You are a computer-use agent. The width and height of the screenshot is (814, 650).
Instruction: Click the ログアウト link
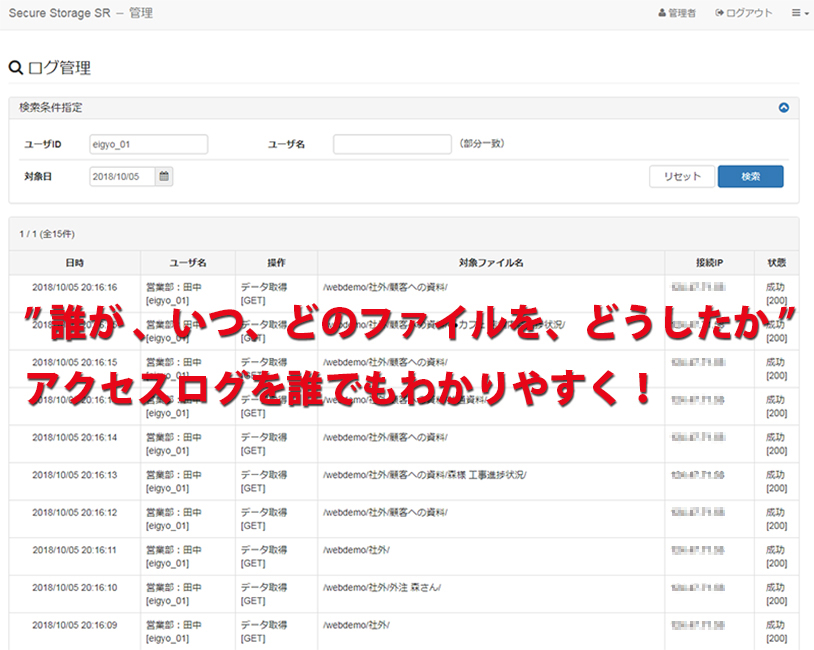click(x=744, y=13)
